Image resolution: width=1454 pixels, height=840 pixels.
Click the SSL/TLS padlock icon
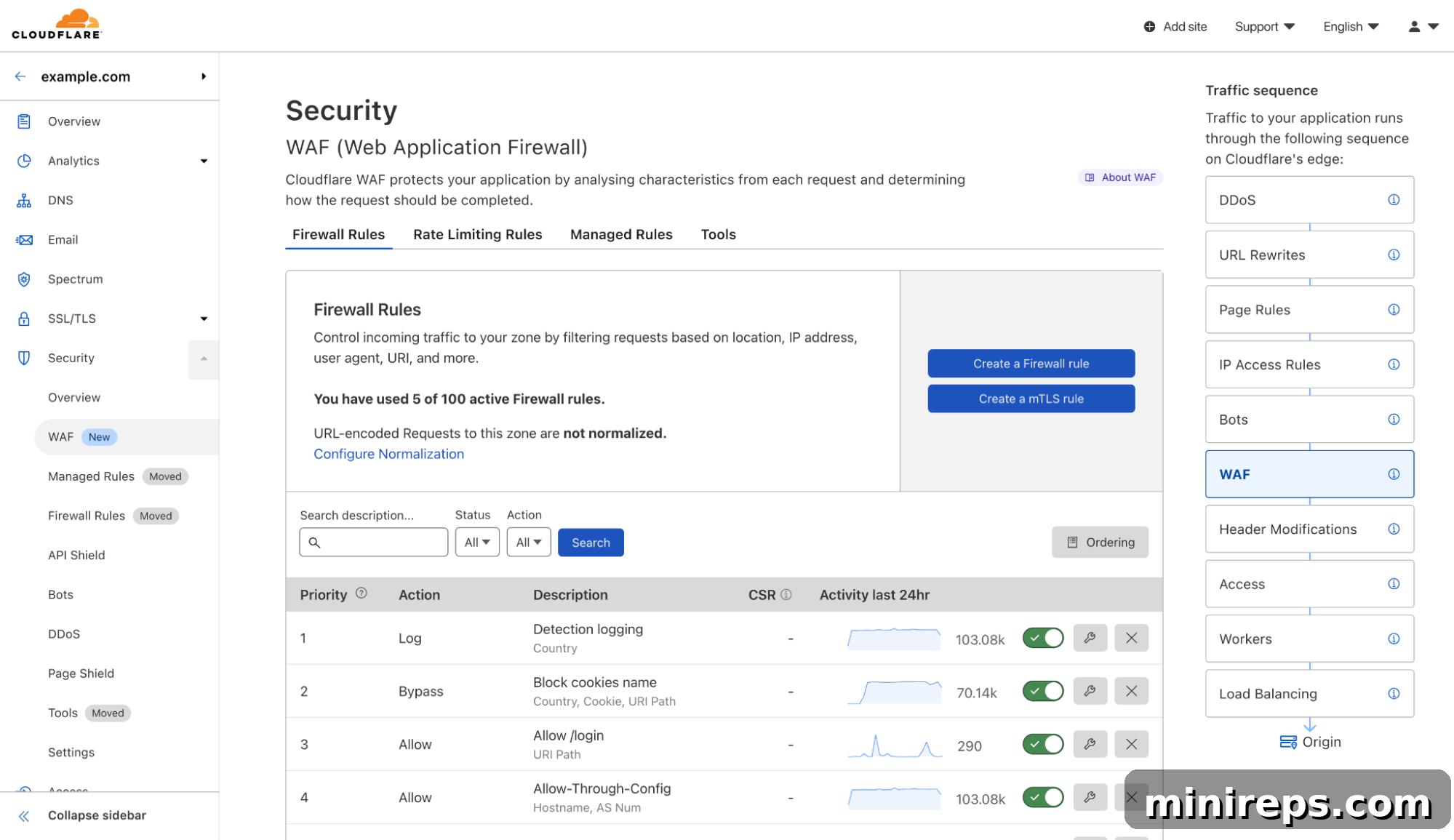24,319
